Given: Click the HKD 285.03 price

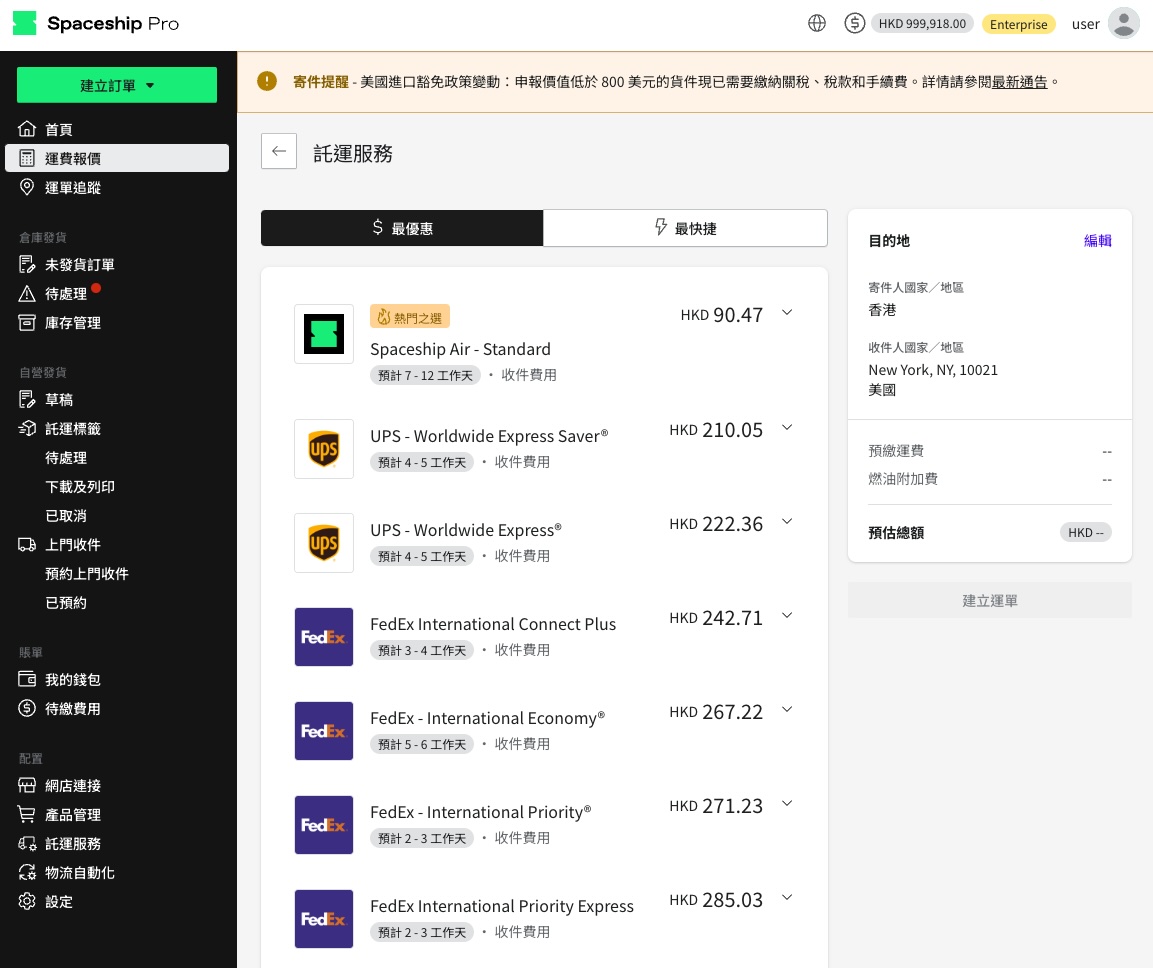Looking at the screenshot, I should click(x=716, y=900).
